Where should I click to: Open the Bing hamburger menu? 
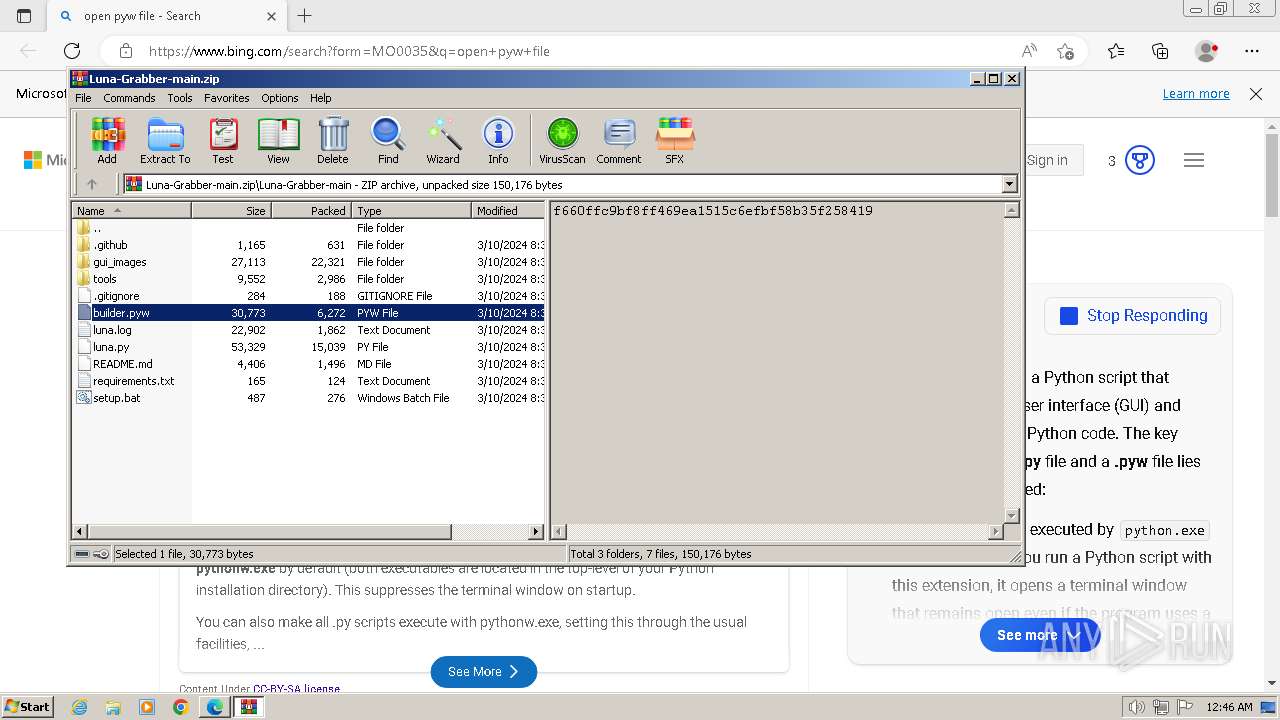(x=1194, y=160)
